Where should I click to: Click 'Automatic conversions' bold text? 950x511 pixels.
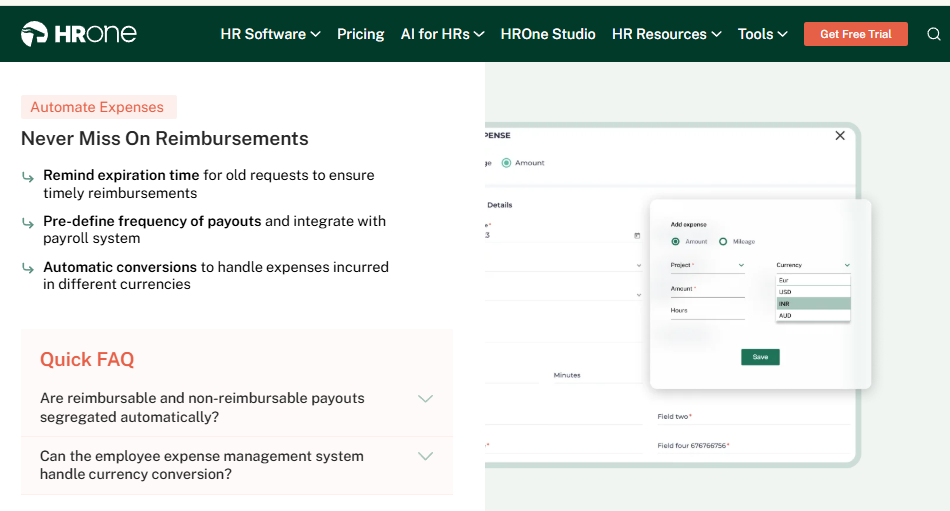tap(120, 267)
